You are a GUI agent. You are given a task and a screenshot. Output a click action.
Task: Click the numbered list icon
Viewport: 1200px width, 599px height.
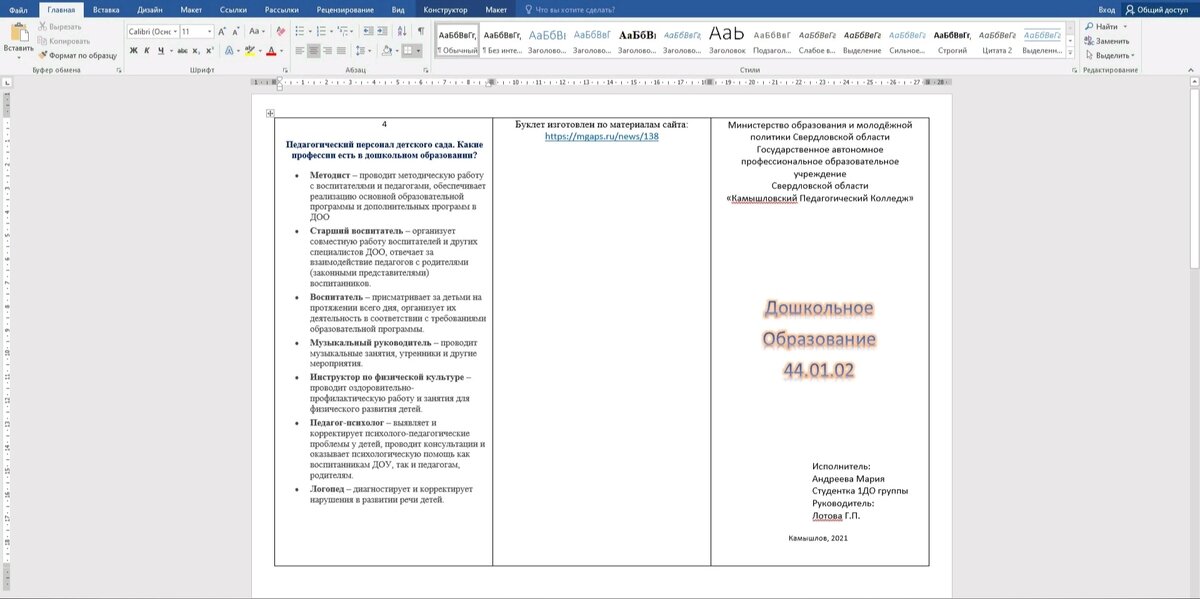[321, 32]
